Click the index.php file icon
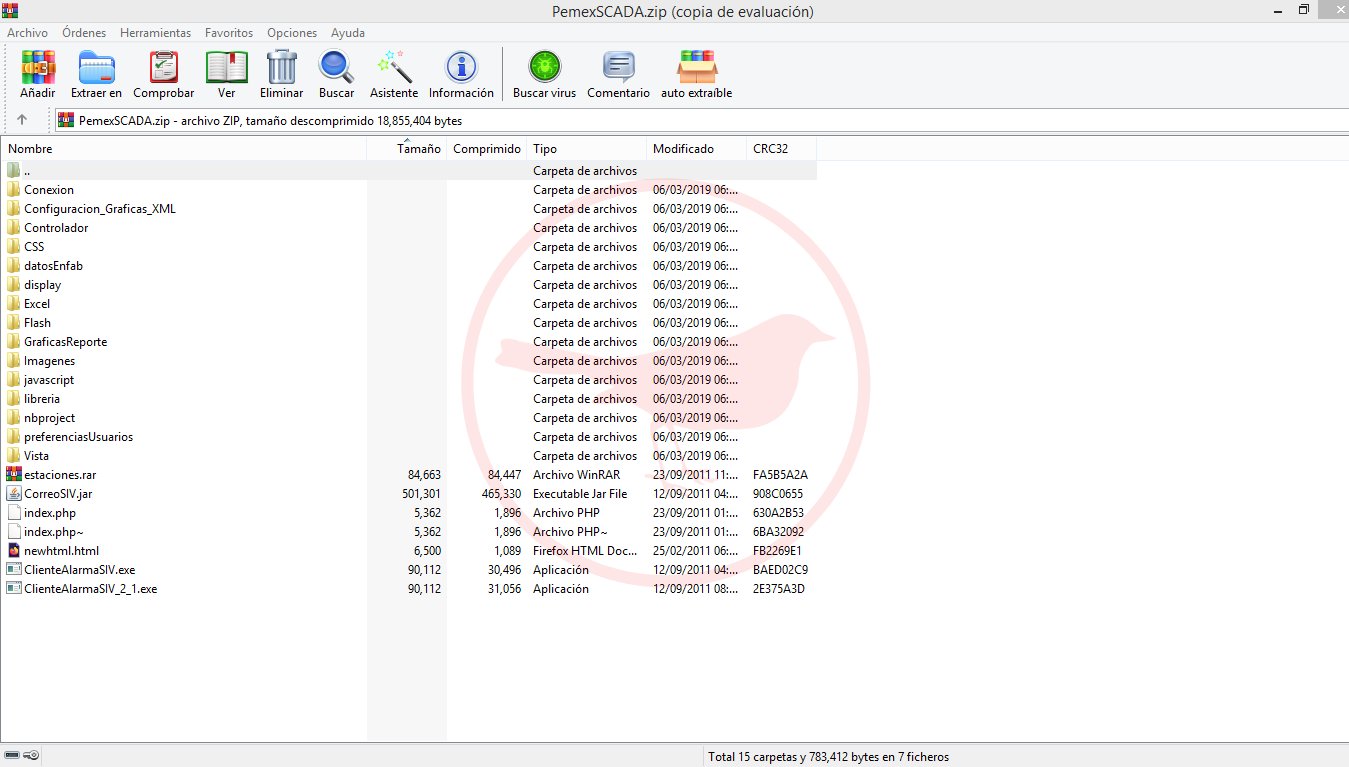 point(13,512)
